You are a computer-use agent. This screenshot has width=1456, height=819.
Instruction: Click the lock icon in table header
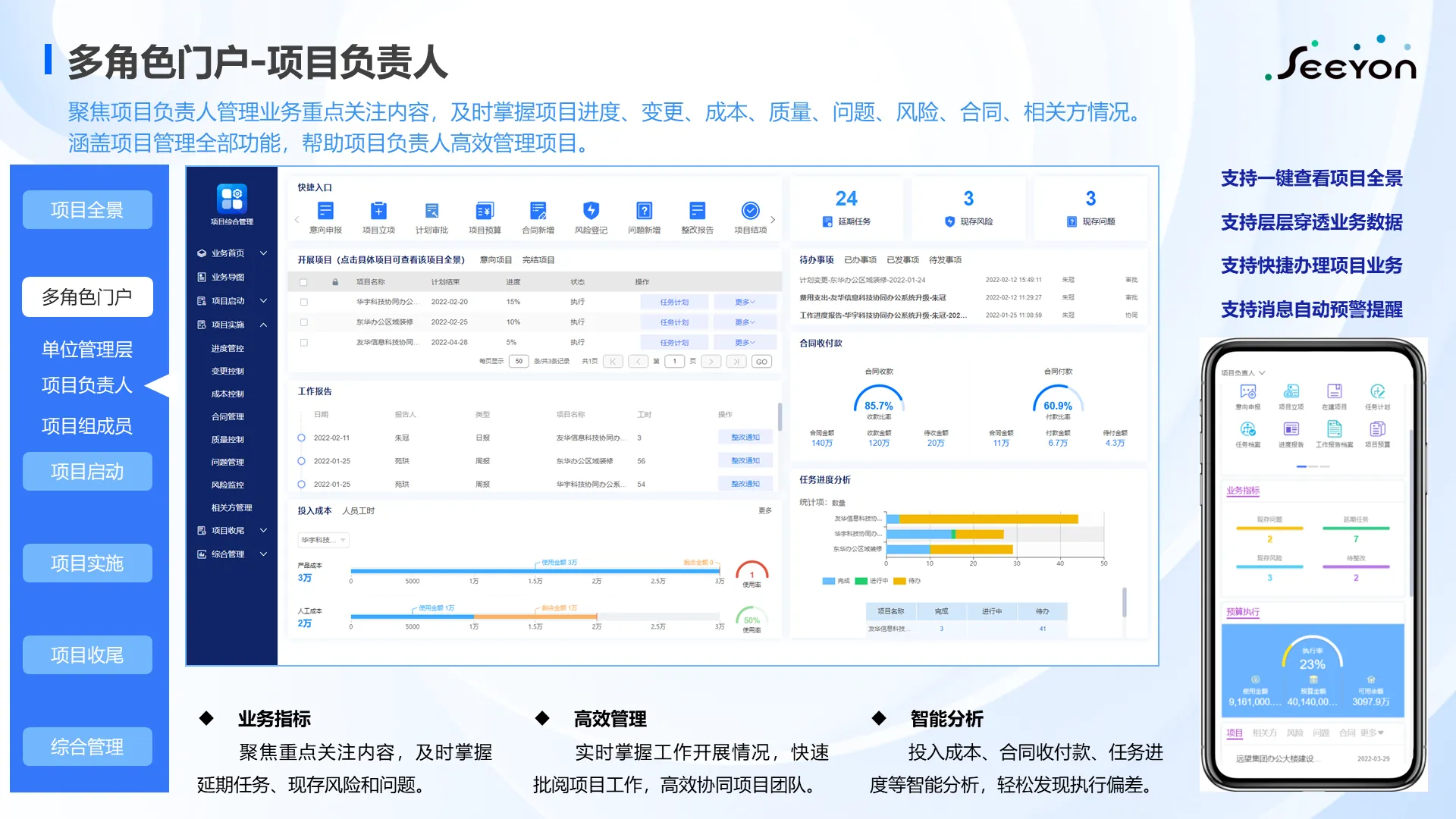[334, 282]
